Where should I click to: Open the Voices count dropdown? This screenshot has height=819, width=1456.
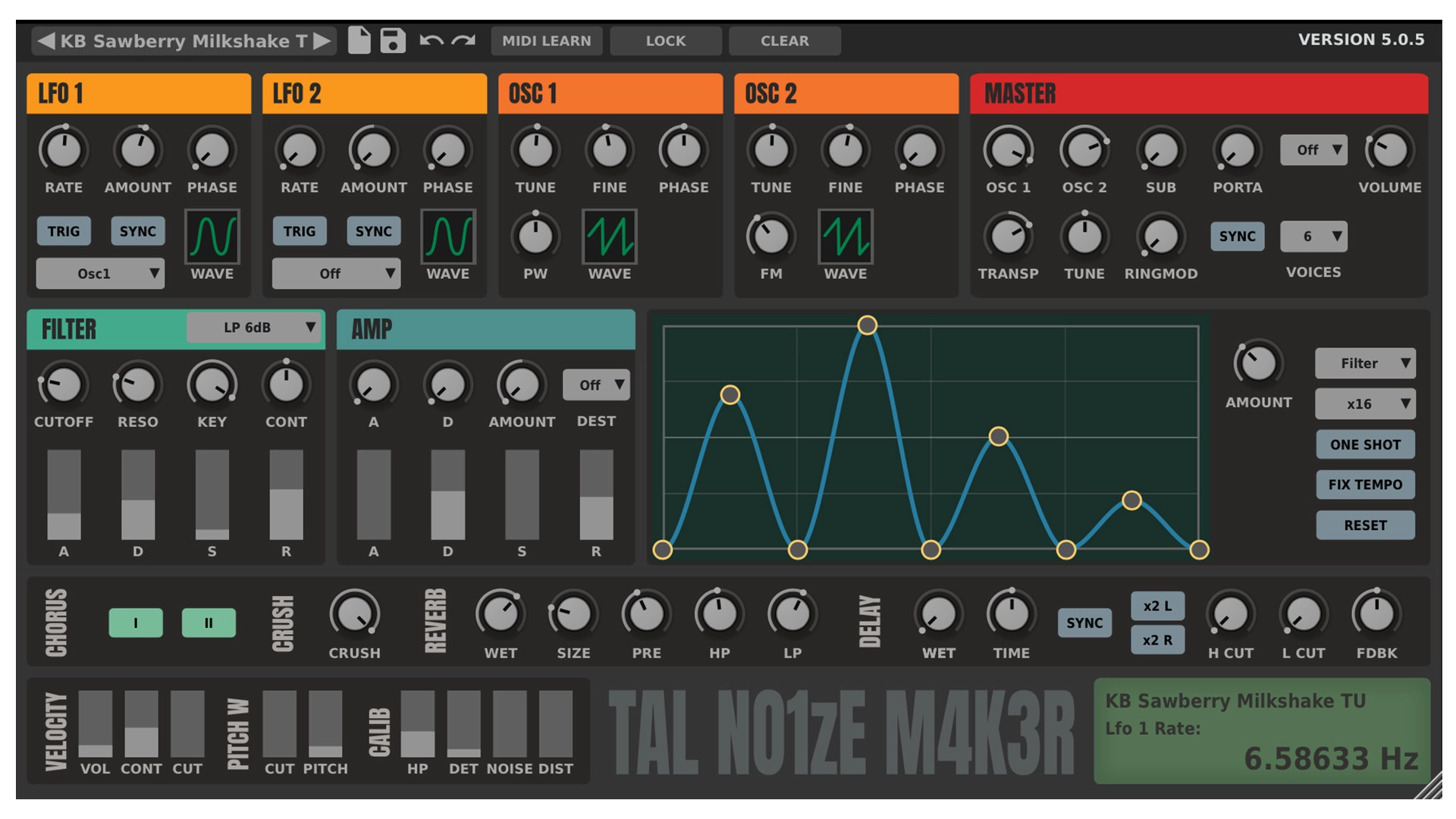[x=1313, y=237]
